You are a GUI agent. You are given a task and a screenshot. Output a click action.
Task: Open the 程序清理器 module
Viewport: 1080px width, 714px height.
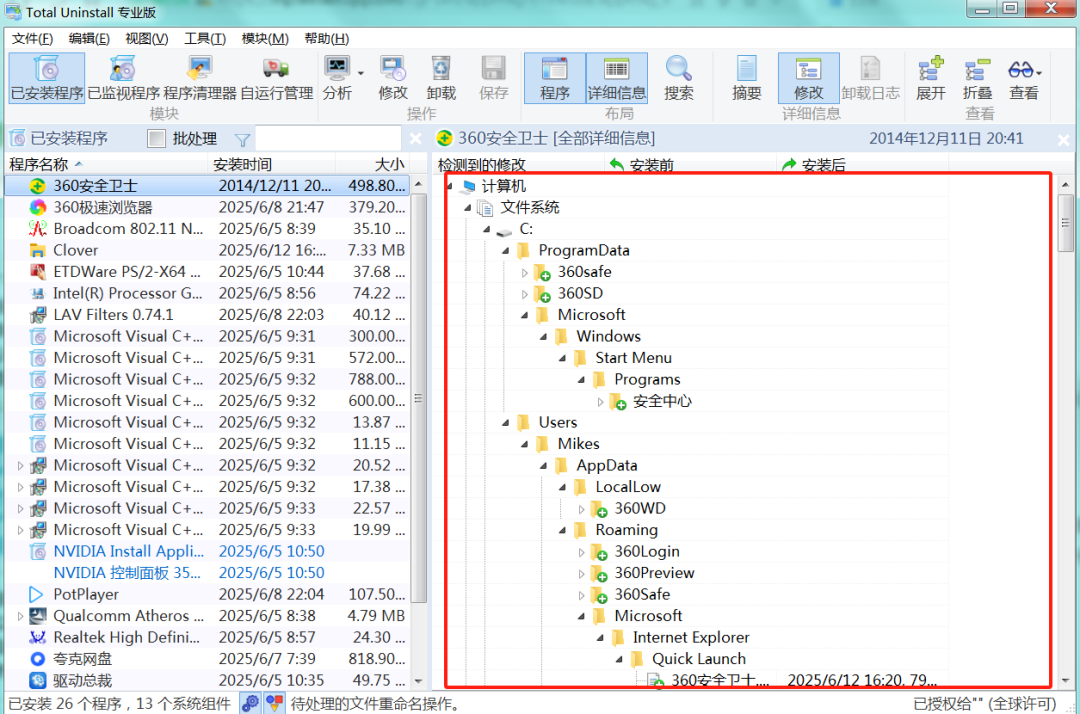point(200,78)
